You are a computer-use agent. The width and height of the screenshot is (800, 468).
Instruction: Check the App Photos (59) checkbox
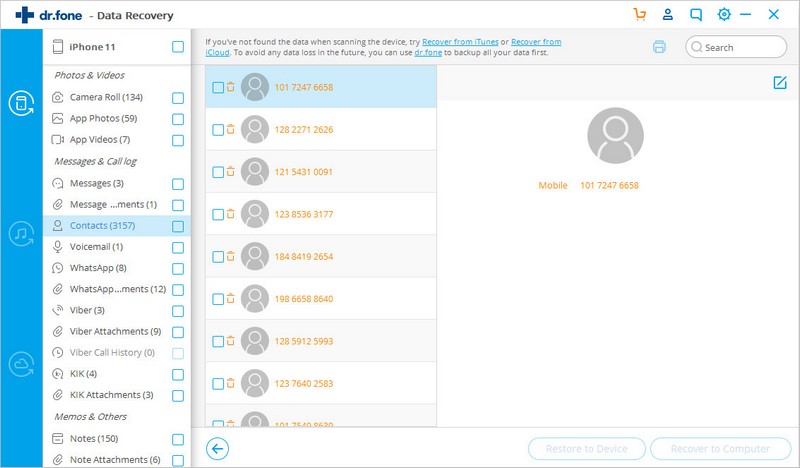(x=178, y=119)
